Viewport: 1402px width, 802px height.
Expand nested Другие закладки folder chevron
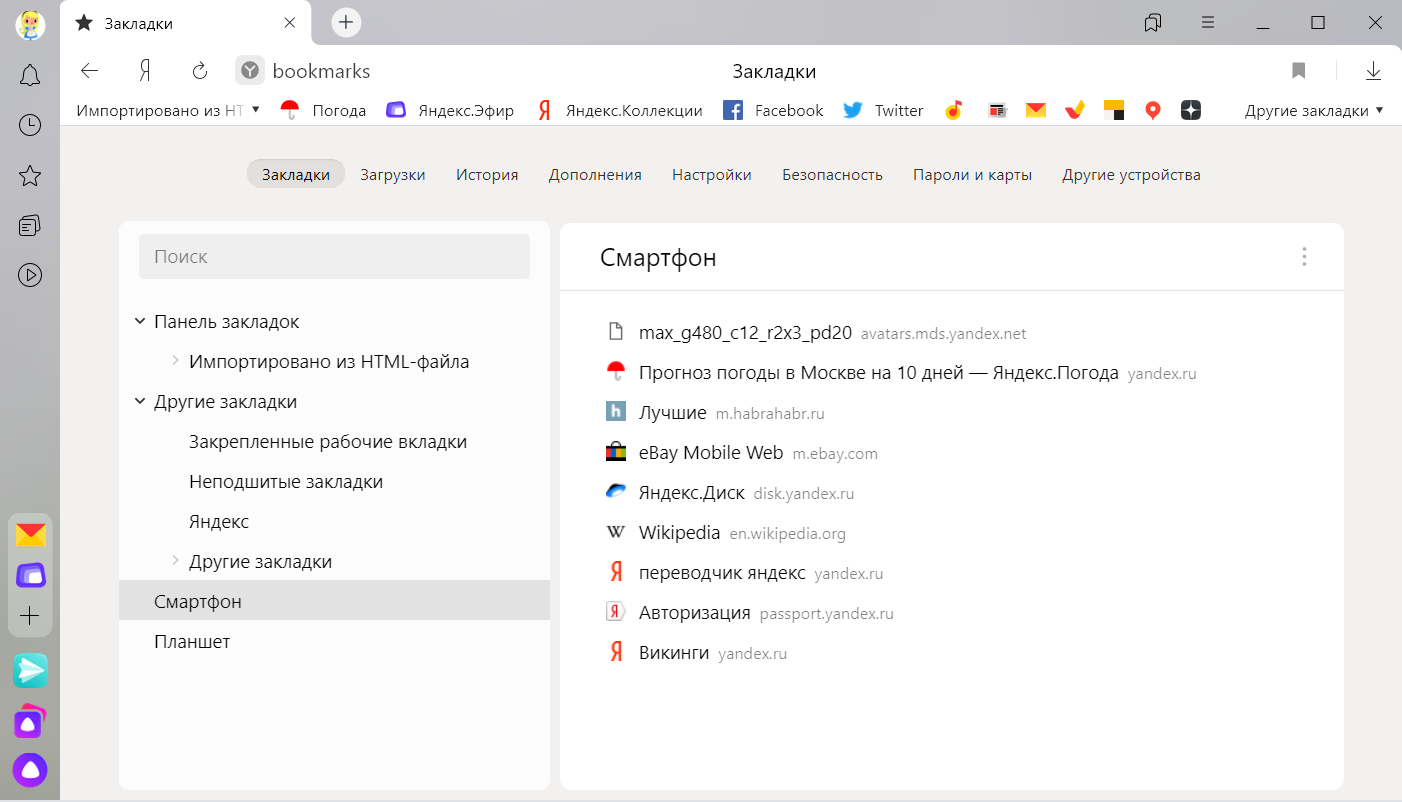click(175, 561)
